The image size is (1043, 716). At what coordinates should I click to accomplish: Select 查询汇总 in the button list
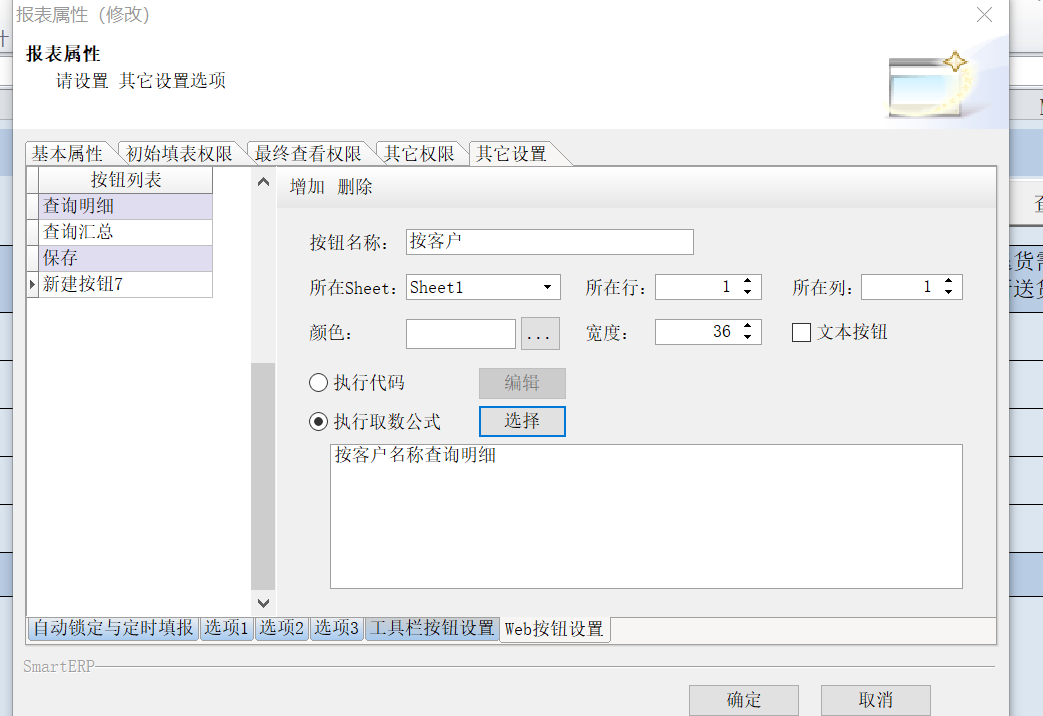[x=126, y=232]
